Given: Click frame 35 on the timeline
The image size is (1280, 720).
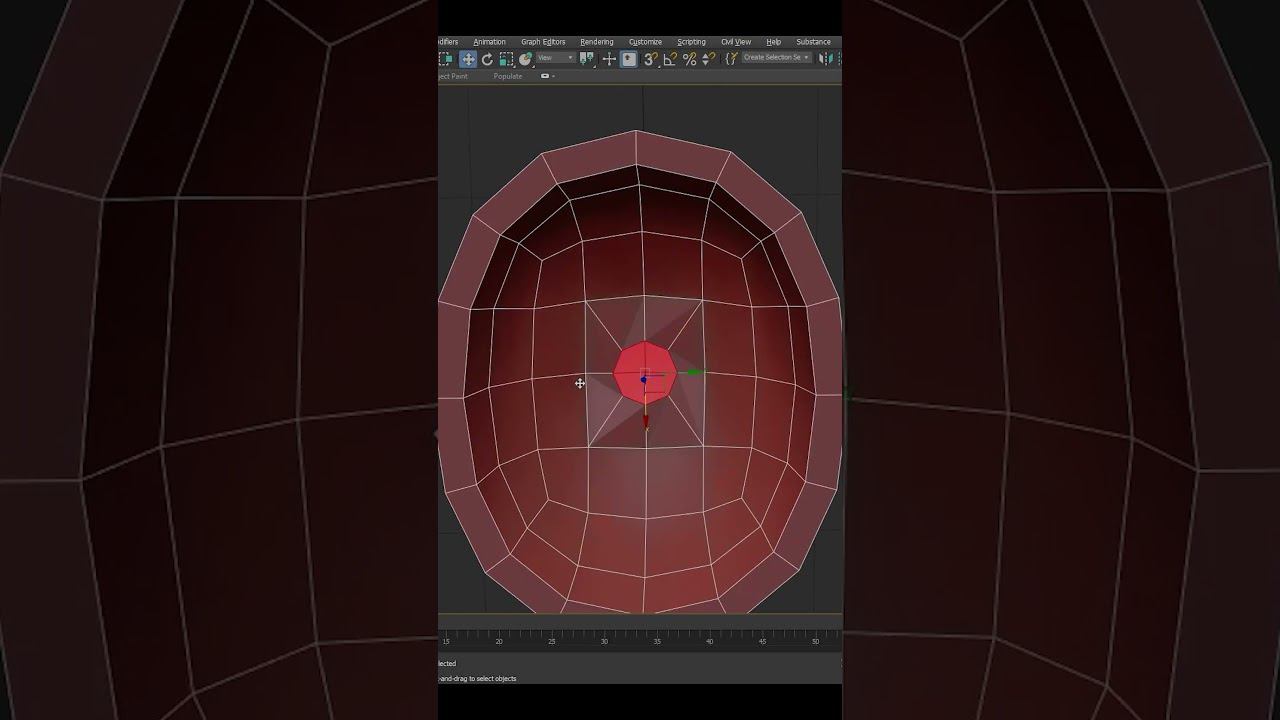Looking at the screenshot, I should point(657,641).
